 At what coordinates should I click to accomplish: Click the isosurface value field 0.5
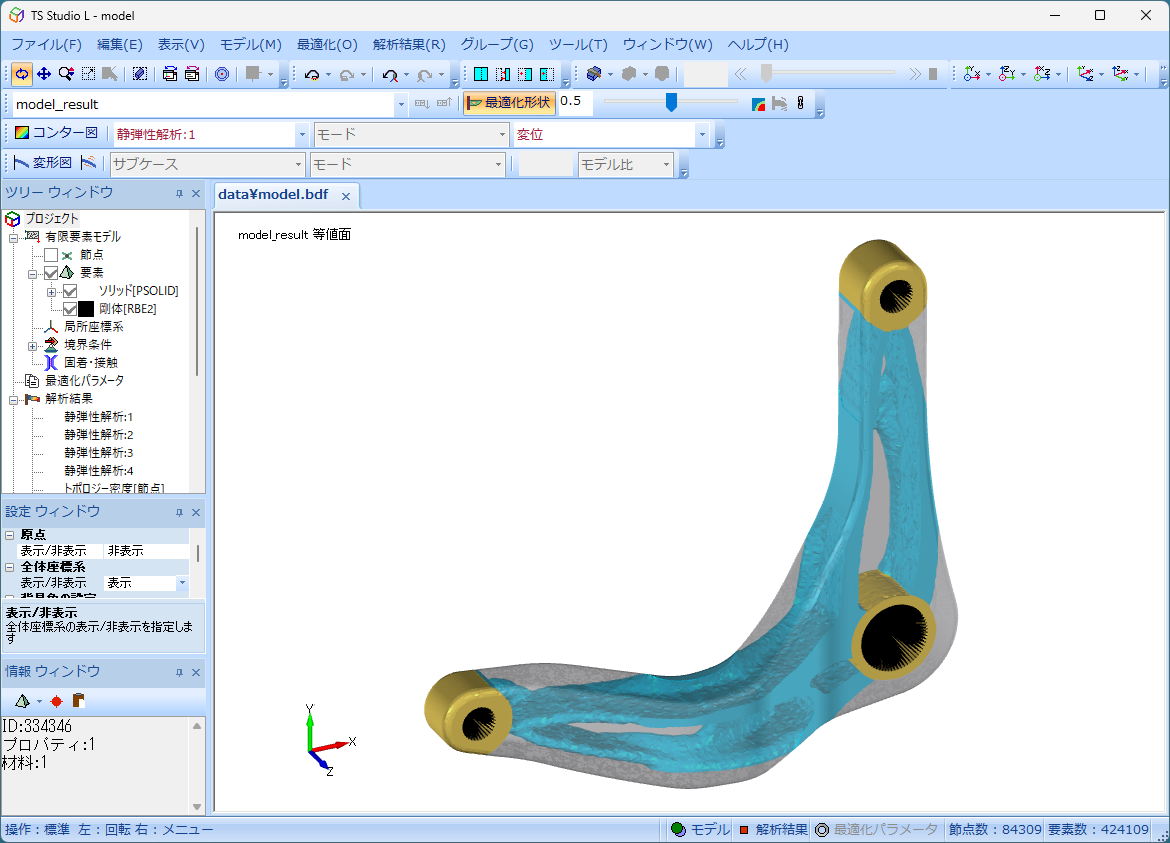click(575, 102)
